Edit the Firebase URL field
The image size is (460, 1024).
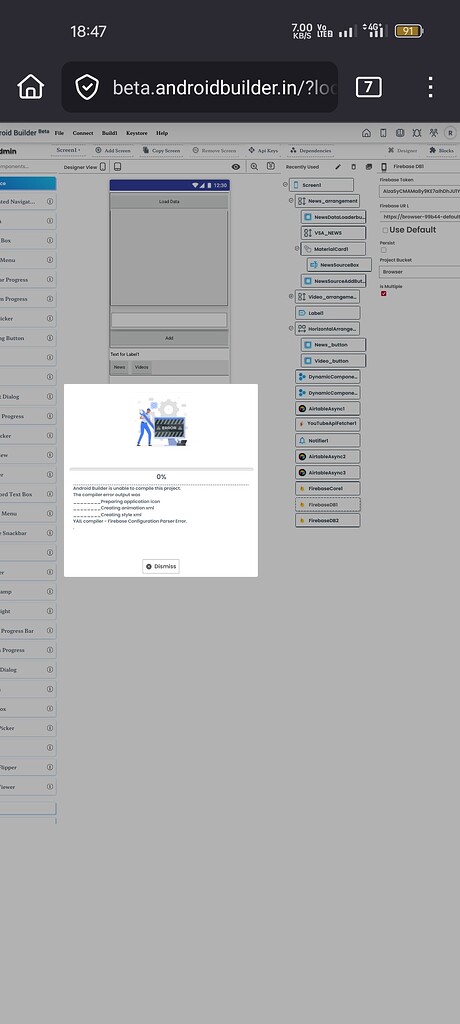(x=419, y=217)
